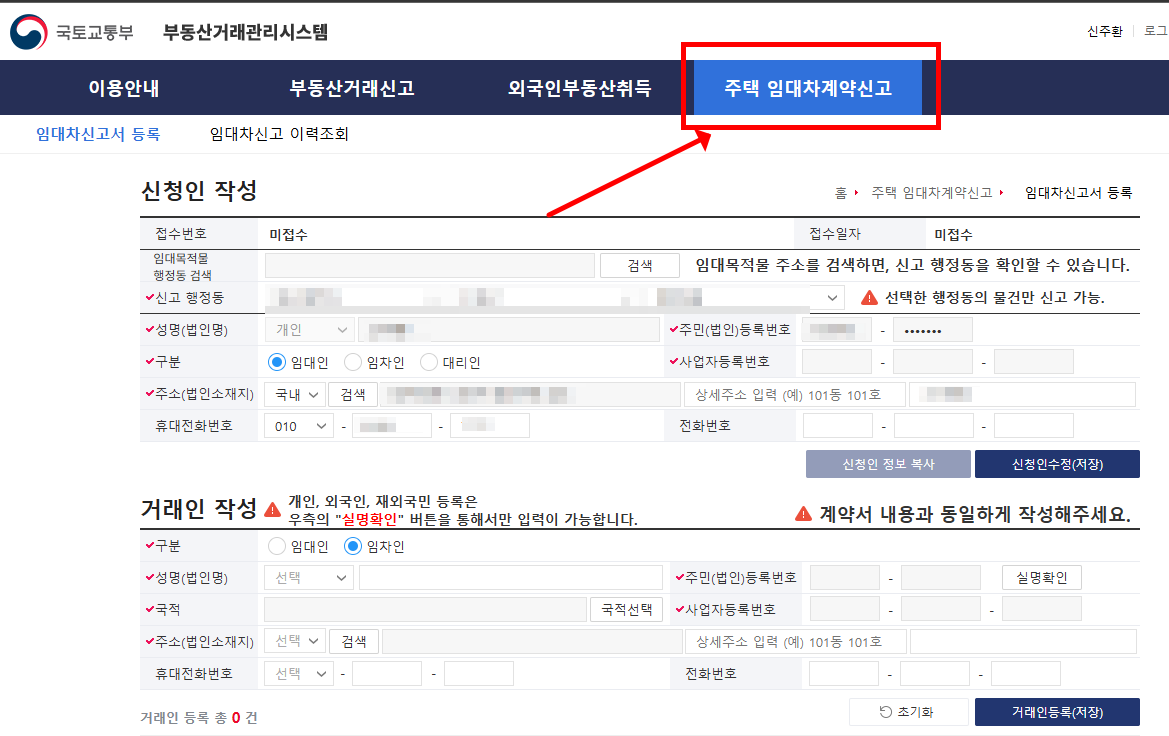Screen dimensions: 1169x736
Task: Click the 신청인수정(저장) save button
Action: point(1057,463)
